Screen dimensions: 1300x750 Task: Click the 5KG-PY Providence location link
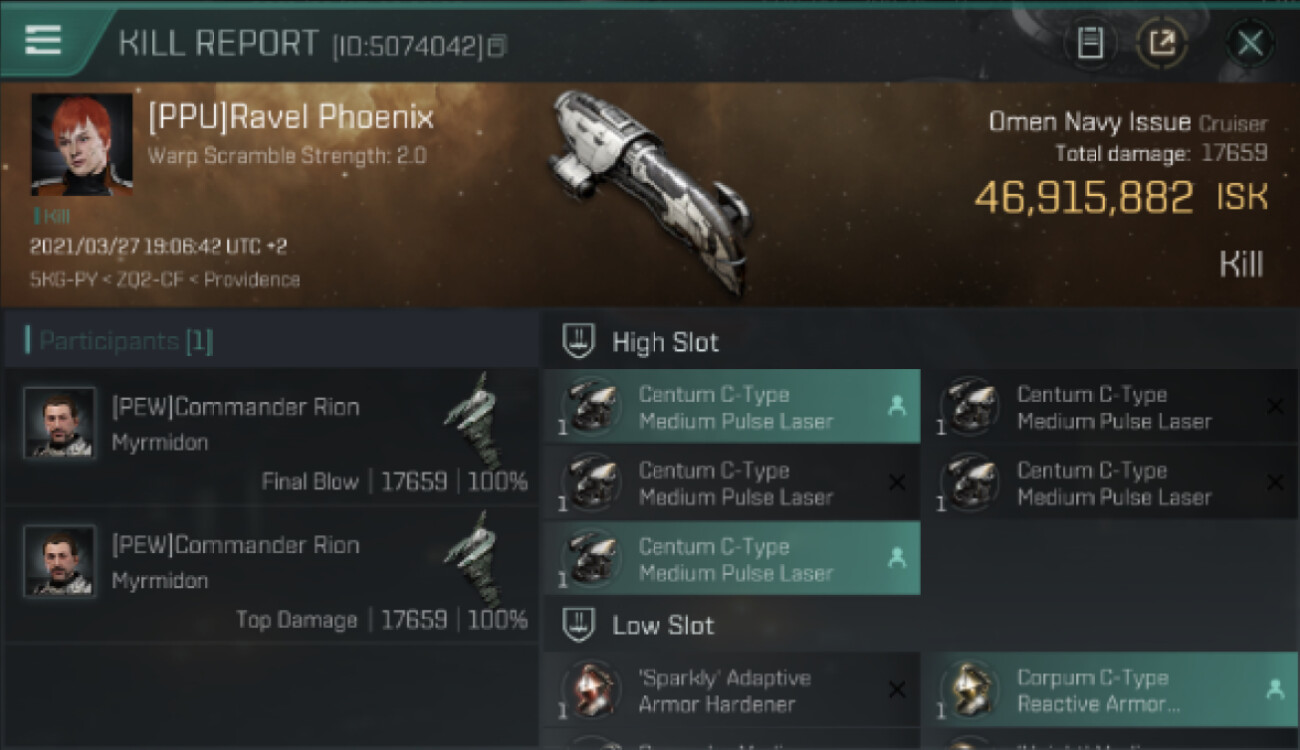165,280
